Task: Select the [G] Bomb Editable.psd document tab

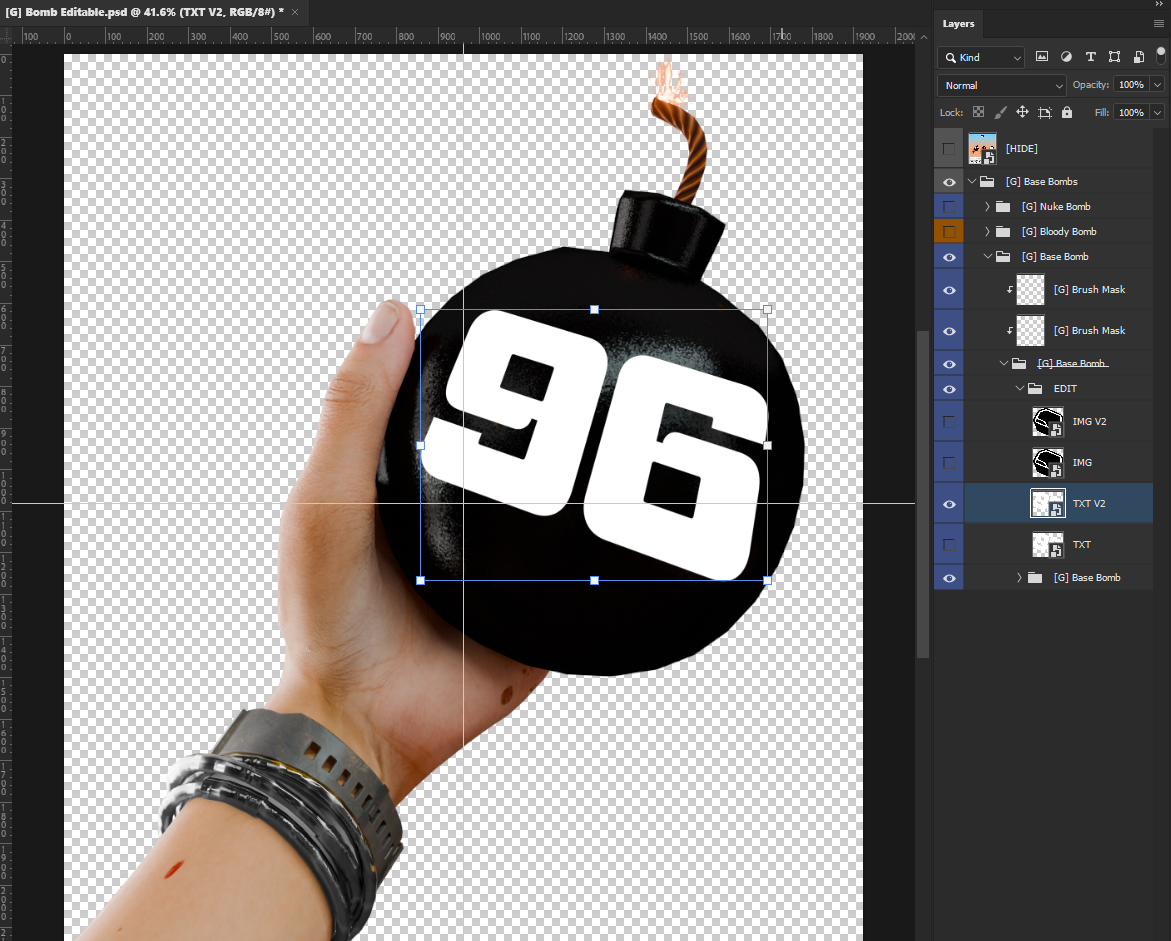Action: [144, 12]
